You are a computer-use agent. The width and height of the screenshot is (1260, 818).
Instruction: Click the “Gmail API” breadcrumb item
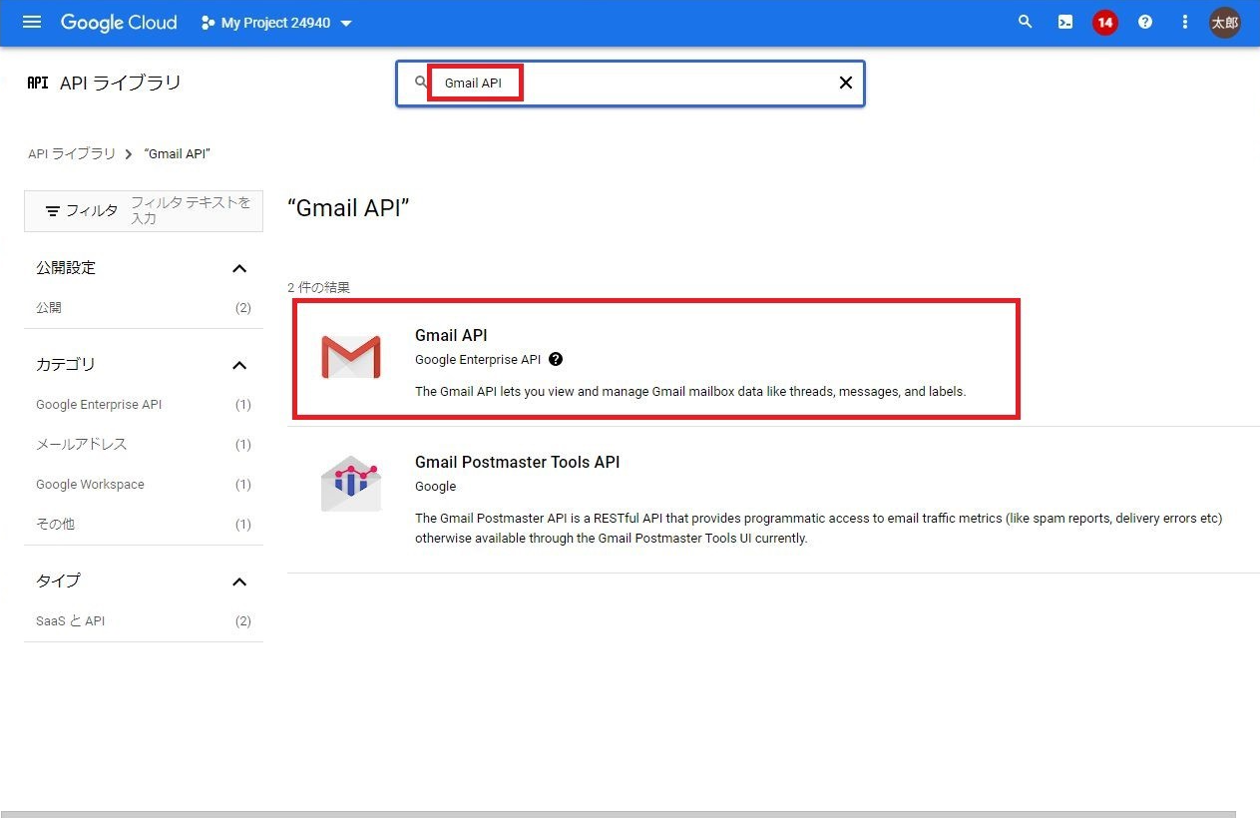click(177, 154)
